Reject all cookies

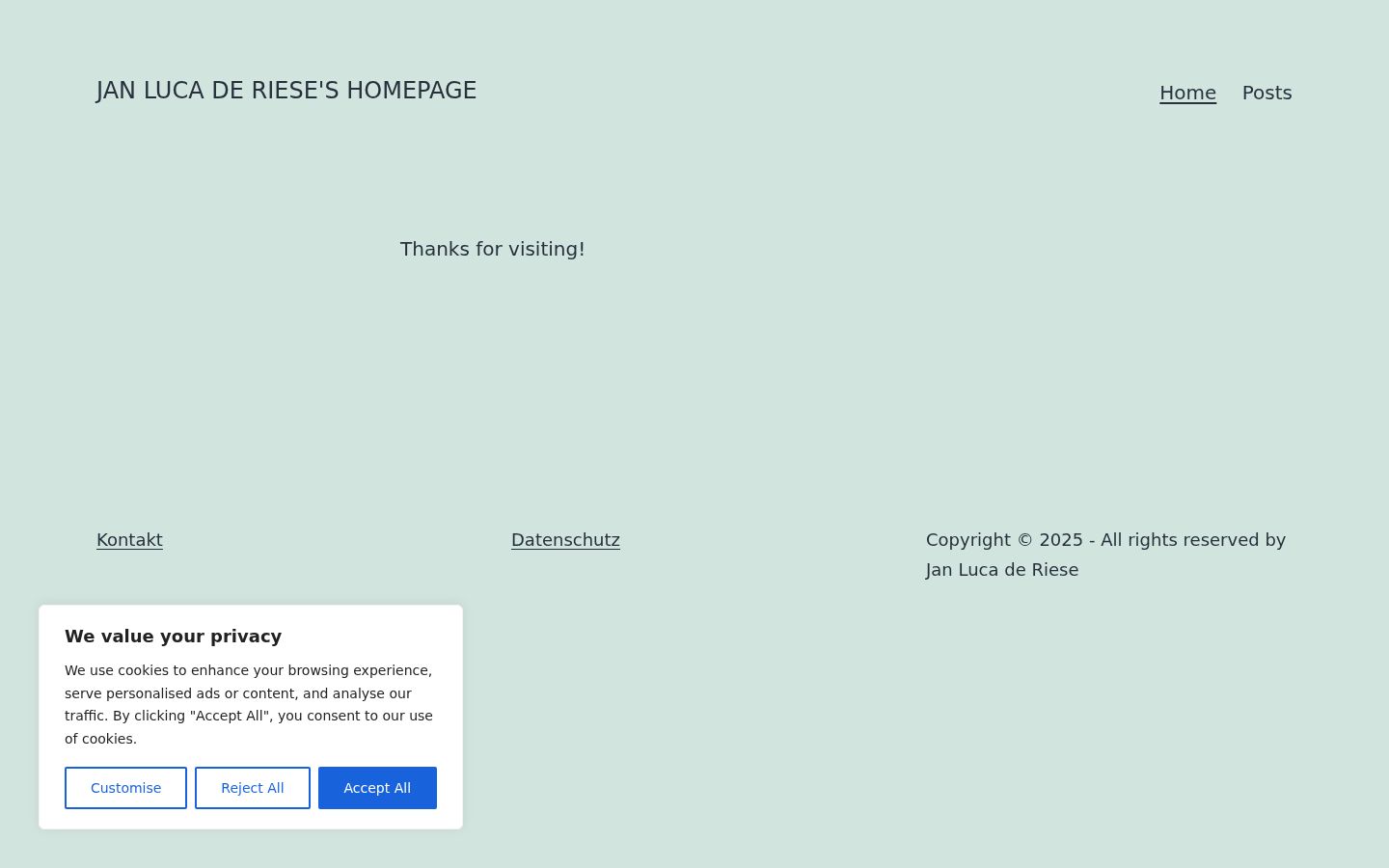pyautogui.click(x=253, y=788)
